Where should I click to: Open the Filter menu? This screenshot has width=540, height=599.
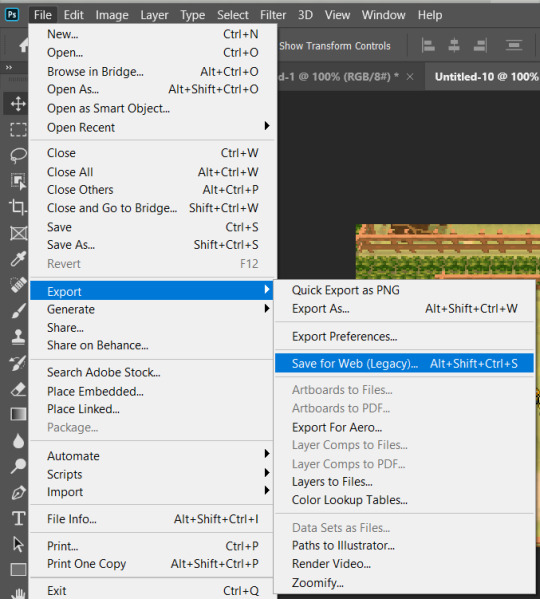click(x=273, y=15)
